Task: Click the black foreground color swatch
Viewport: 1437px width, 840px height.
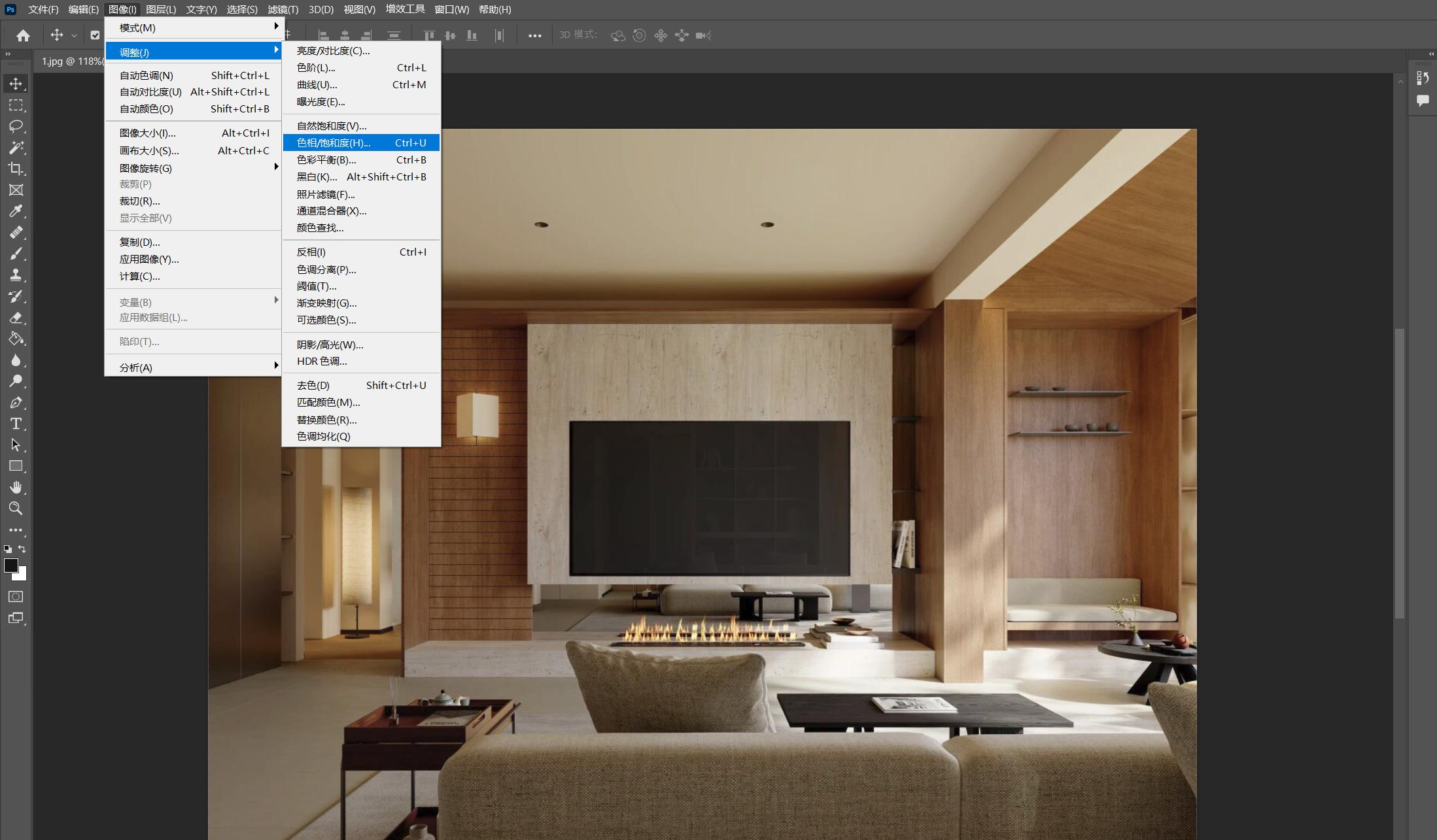Action: tap(10, 565)
